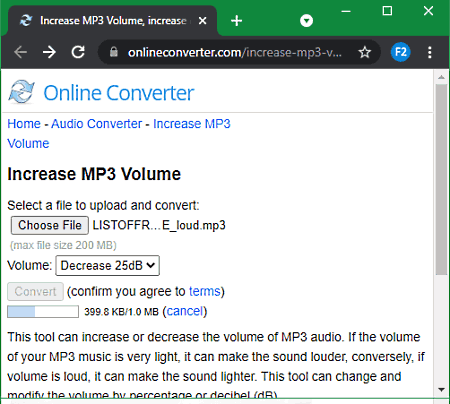Click the Online Converter logo icon
The height and width of the screenshot is (404, 450).
[21, 92]
